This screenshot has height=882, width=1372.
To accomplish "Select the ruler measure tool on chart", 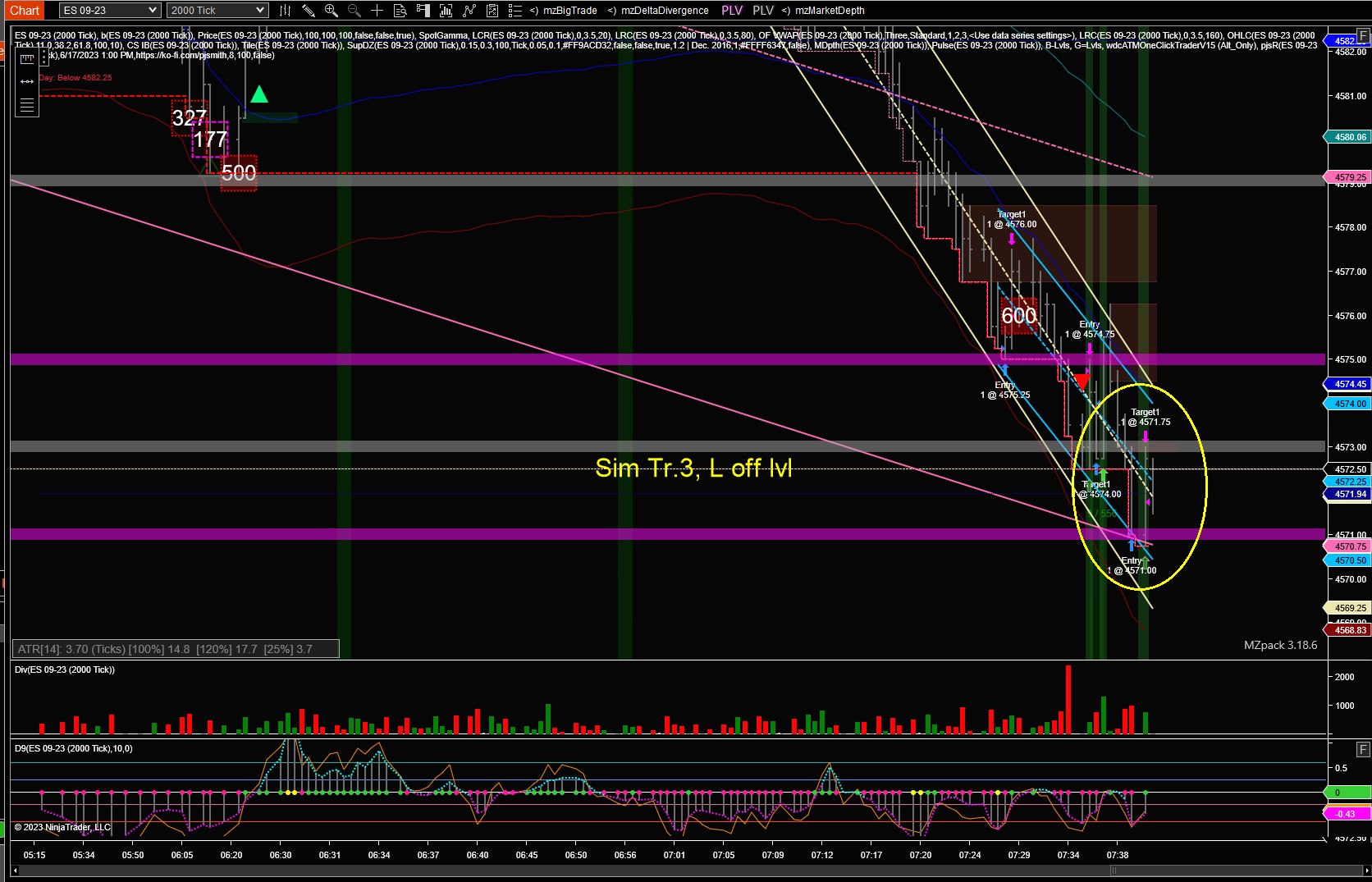I will point(27,58).
